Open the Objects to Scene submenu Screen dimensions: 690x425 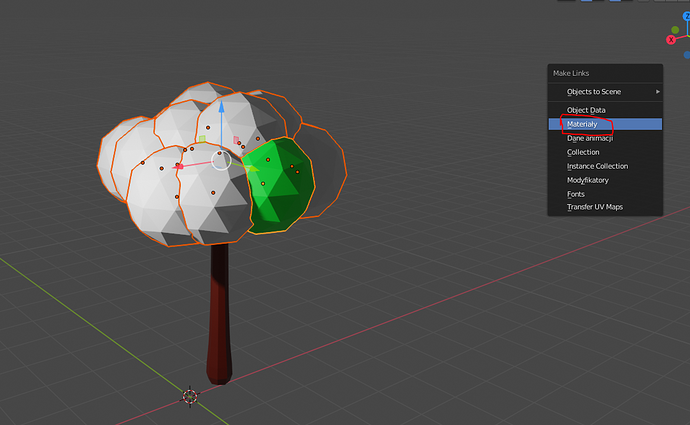click(605, 92)
